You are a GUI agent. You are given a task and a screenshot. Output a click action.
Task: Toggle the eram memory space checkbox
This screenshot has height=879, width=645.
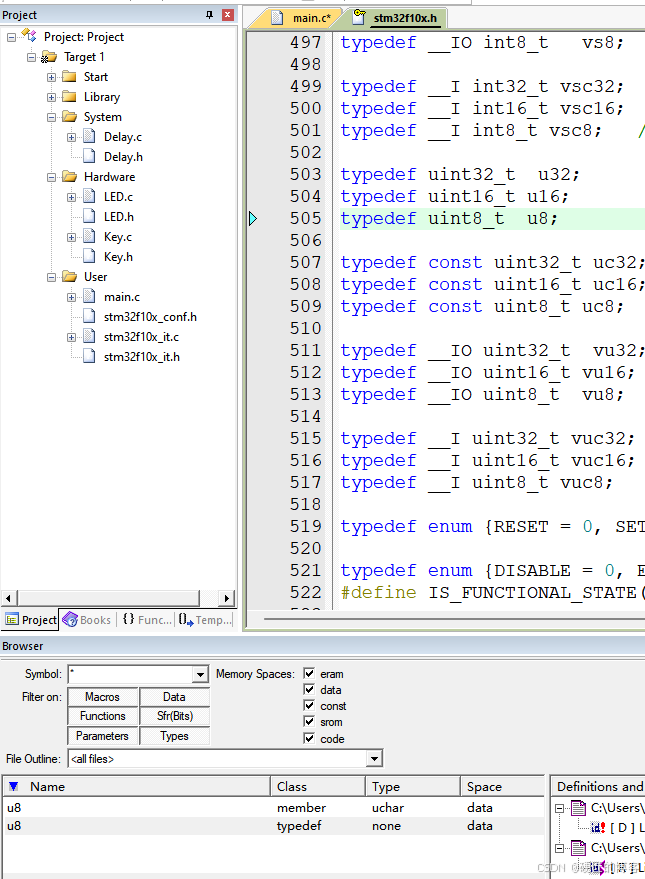point(309,673)
